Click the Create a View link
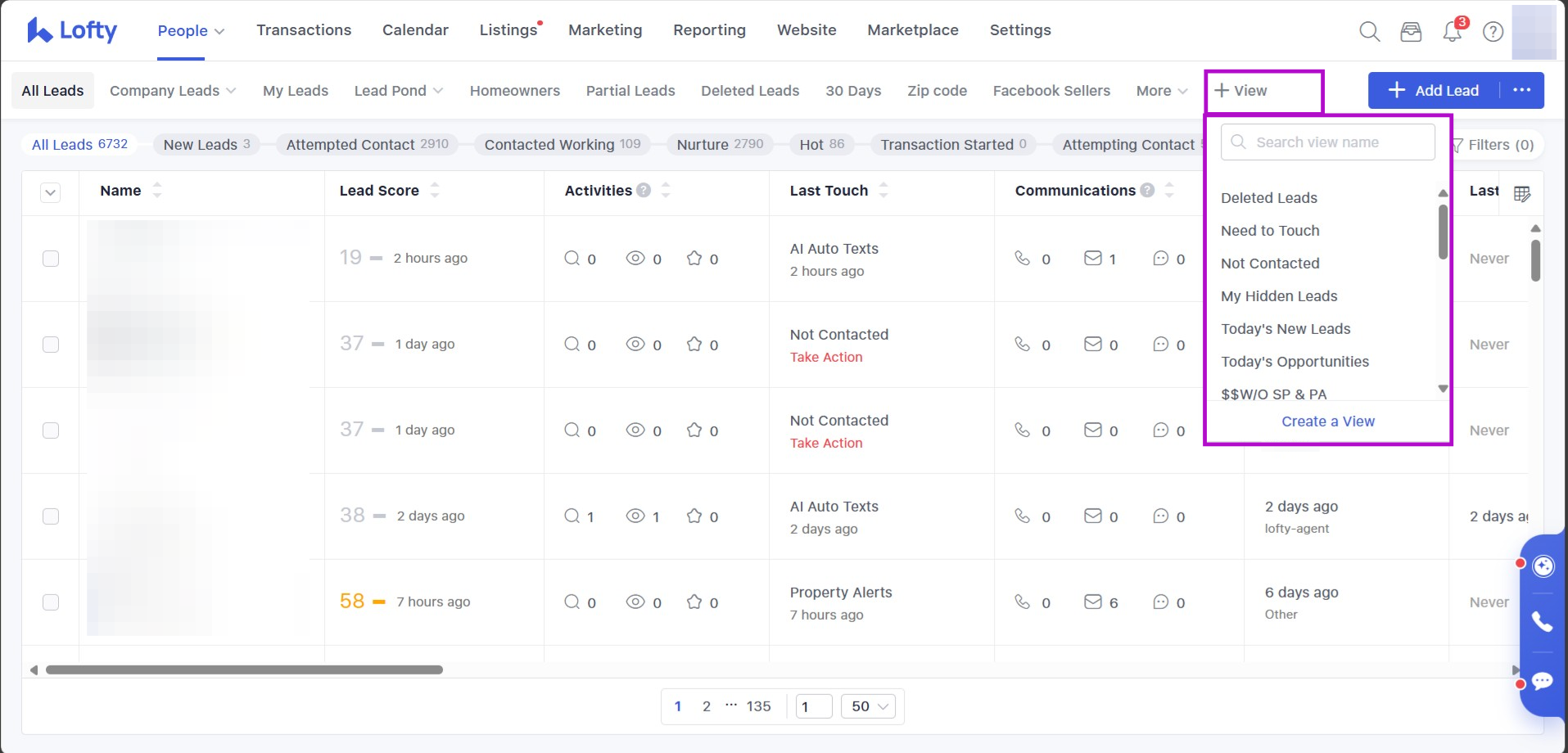1568x753 pixels. coord(1327,422)
